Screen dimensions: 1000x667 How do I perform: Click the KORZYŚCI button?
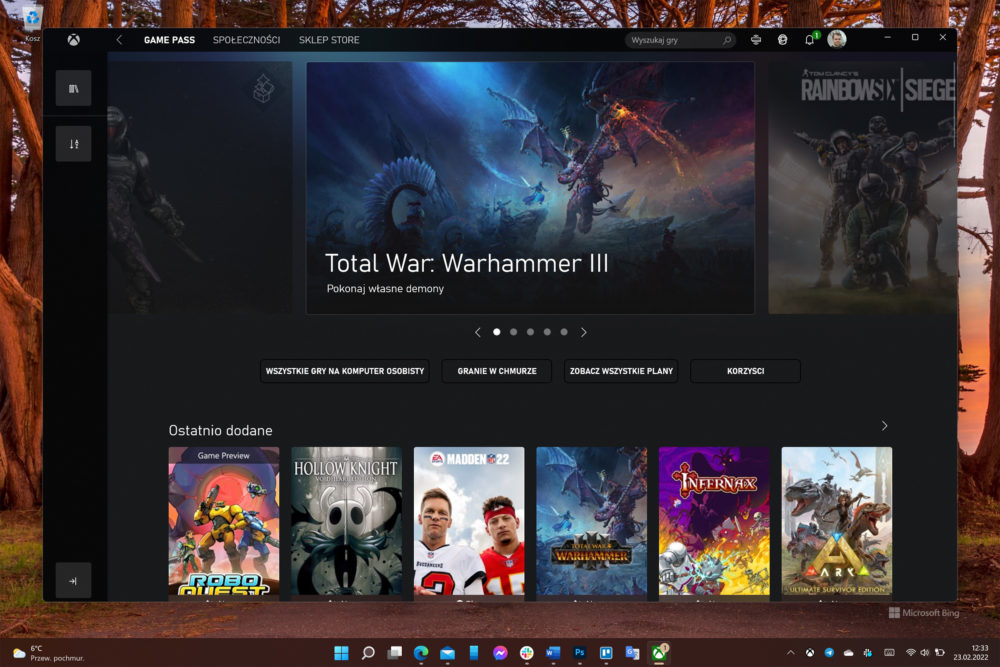tap(746, 371)
